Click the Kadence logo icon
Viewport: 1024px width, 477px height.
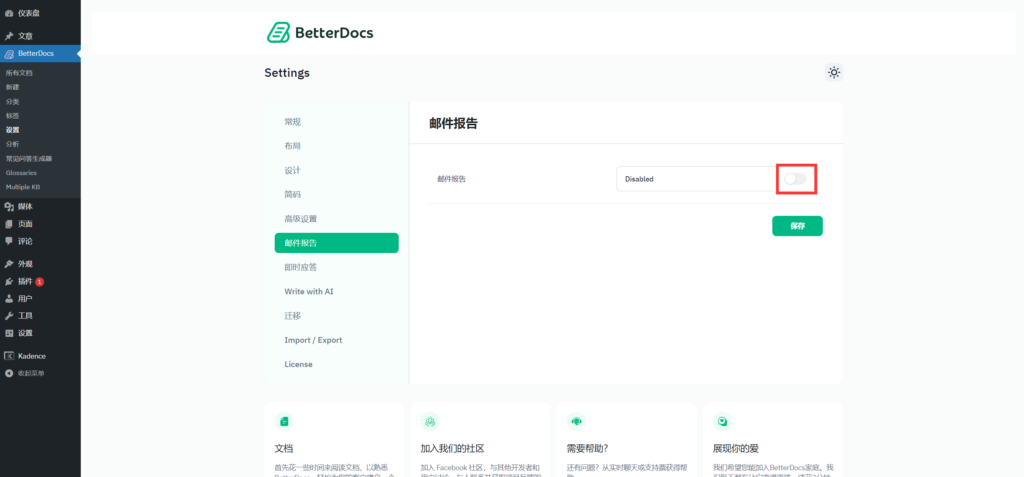click(9, 356)
